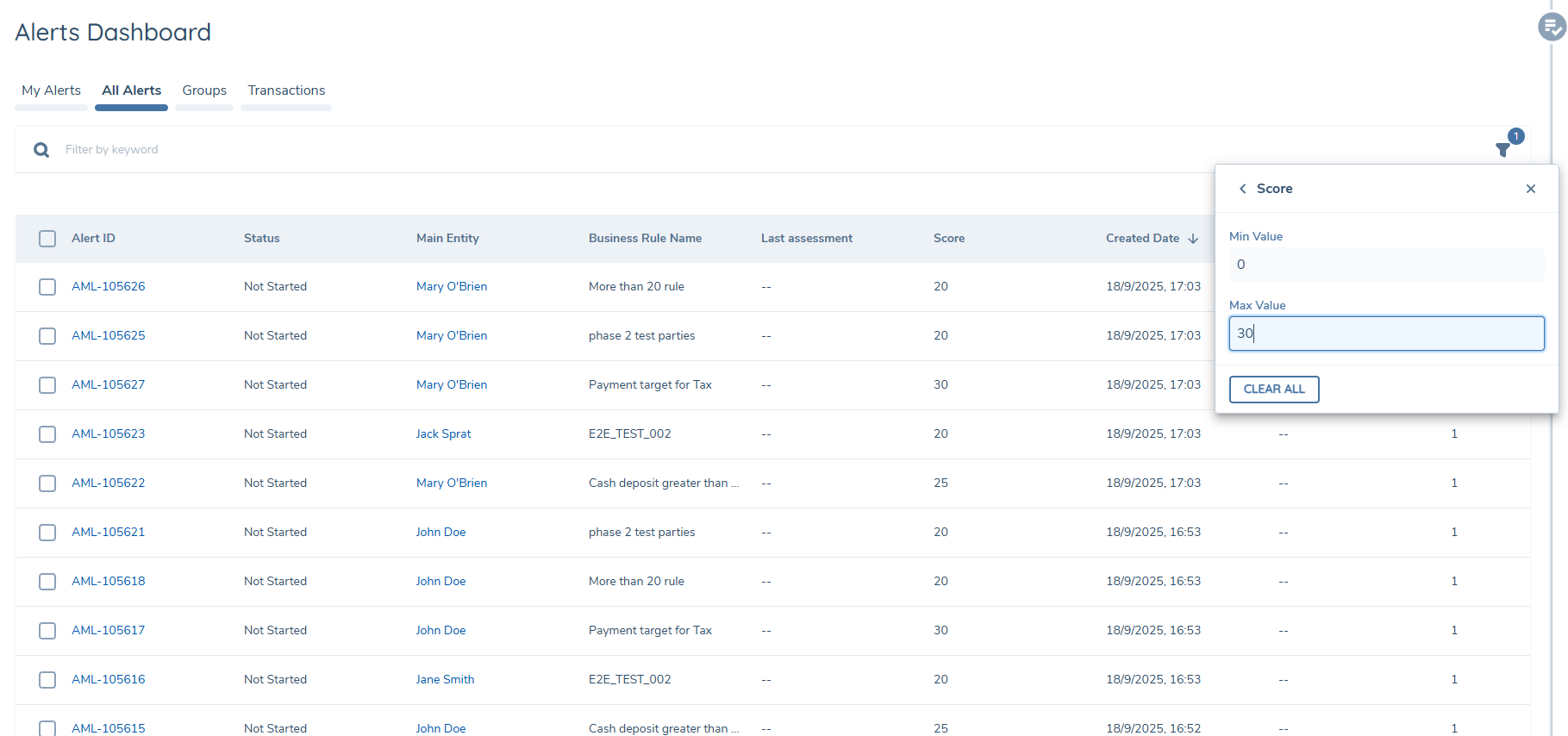The width and height of the screenshot is (1568, 736).
Task: Open Jane Smith entity link
Action: [x=446, y=680]
